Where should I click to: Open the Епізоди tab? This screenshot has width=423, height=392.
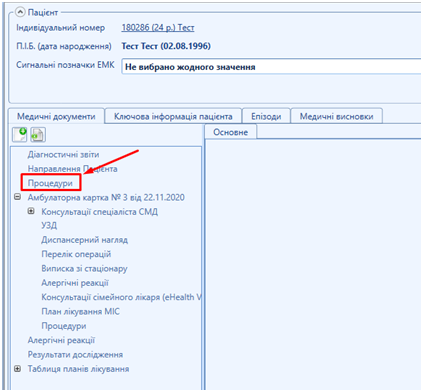(x=266, y=116)
